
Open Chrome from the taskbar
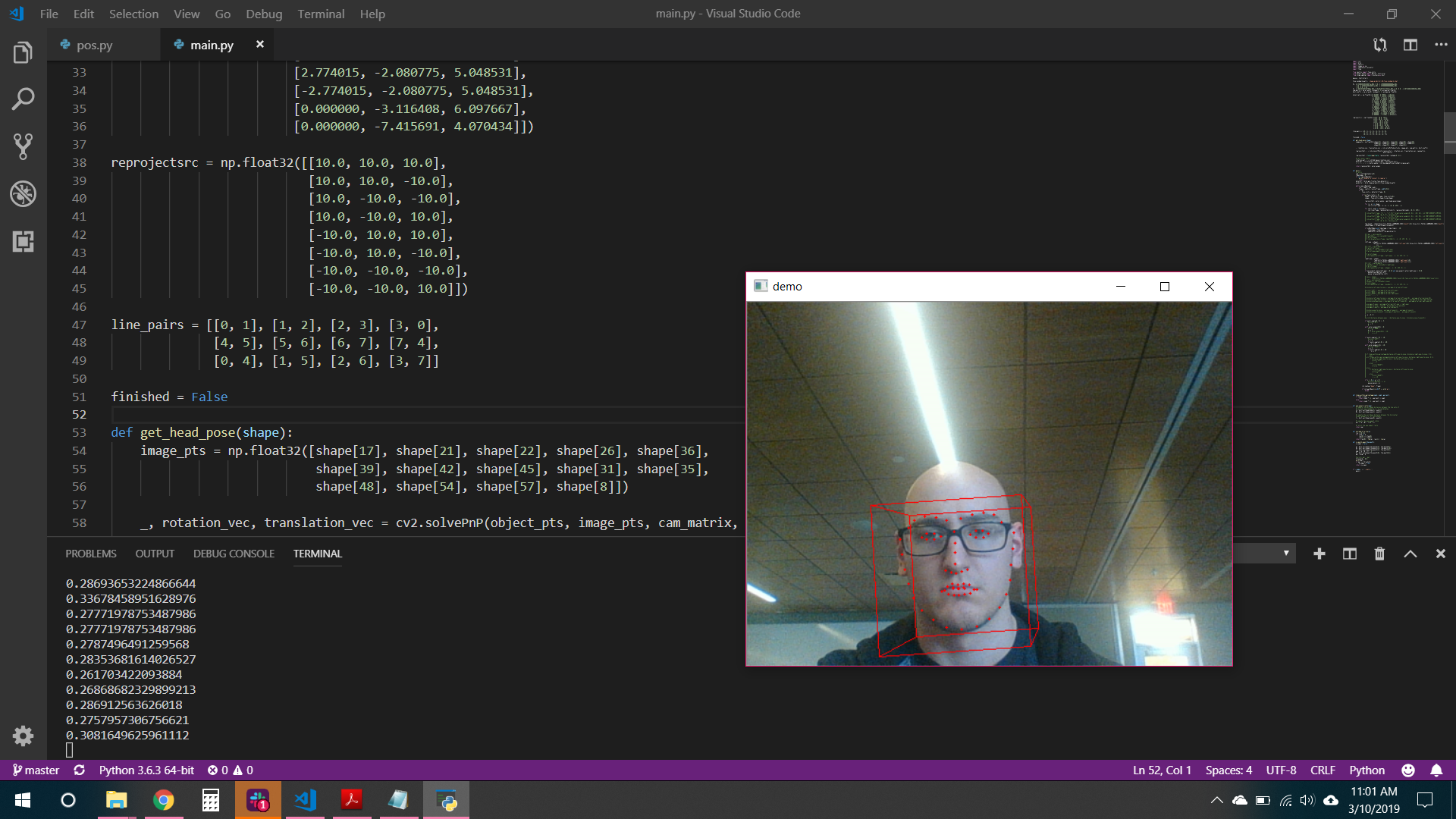[x=163, y=800]
